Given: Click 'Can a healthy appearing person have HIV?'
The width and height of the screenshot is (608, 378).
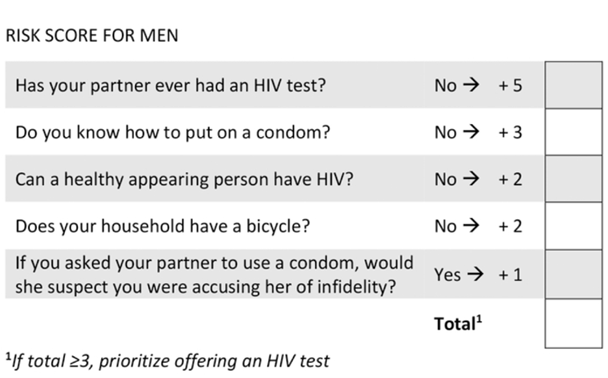Looking at the screenshot, I should click(184, 180).
